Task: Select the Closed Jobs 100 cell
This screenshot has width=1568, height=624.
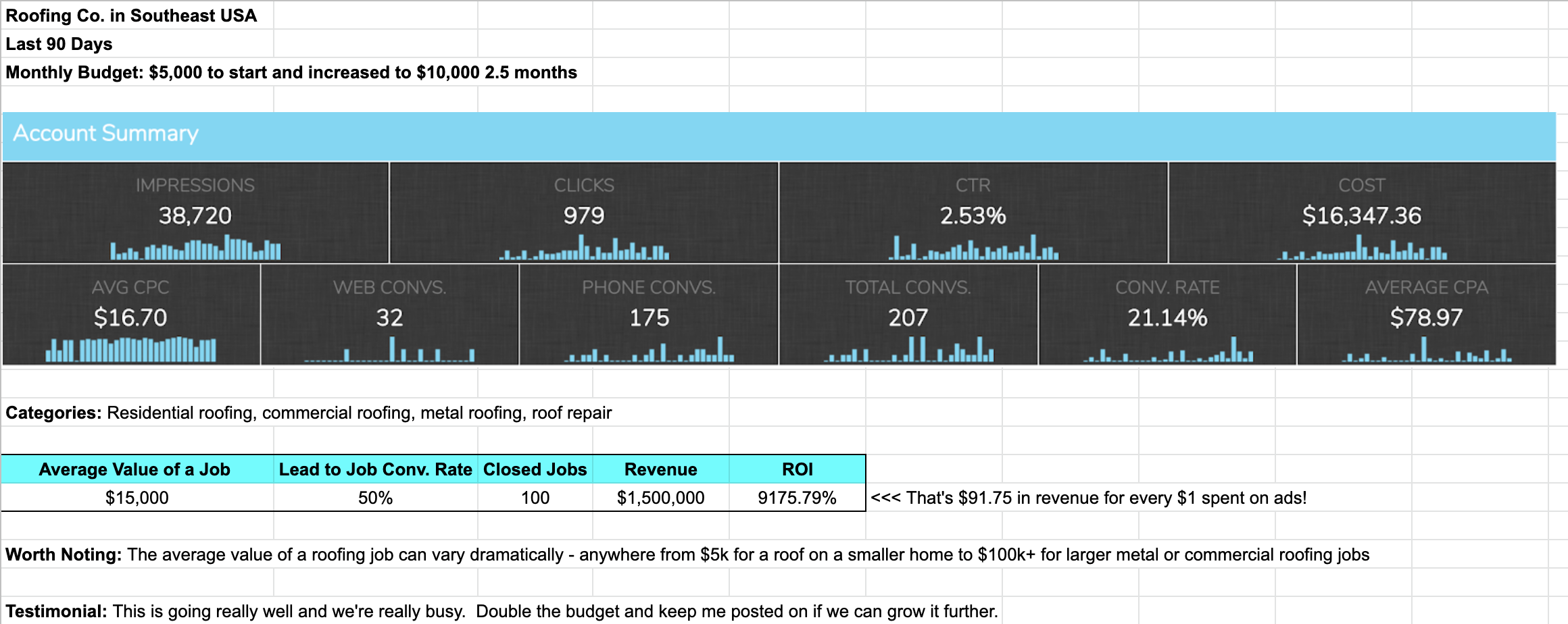Action: (x=535, y=498)
